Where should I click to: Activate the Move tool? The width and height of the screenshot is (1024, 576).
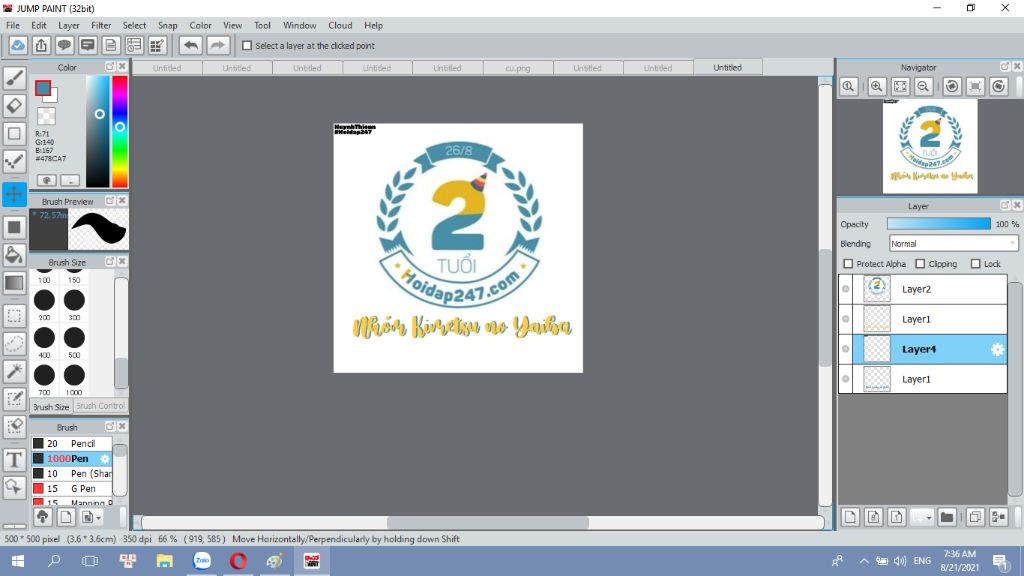point(14,194)
